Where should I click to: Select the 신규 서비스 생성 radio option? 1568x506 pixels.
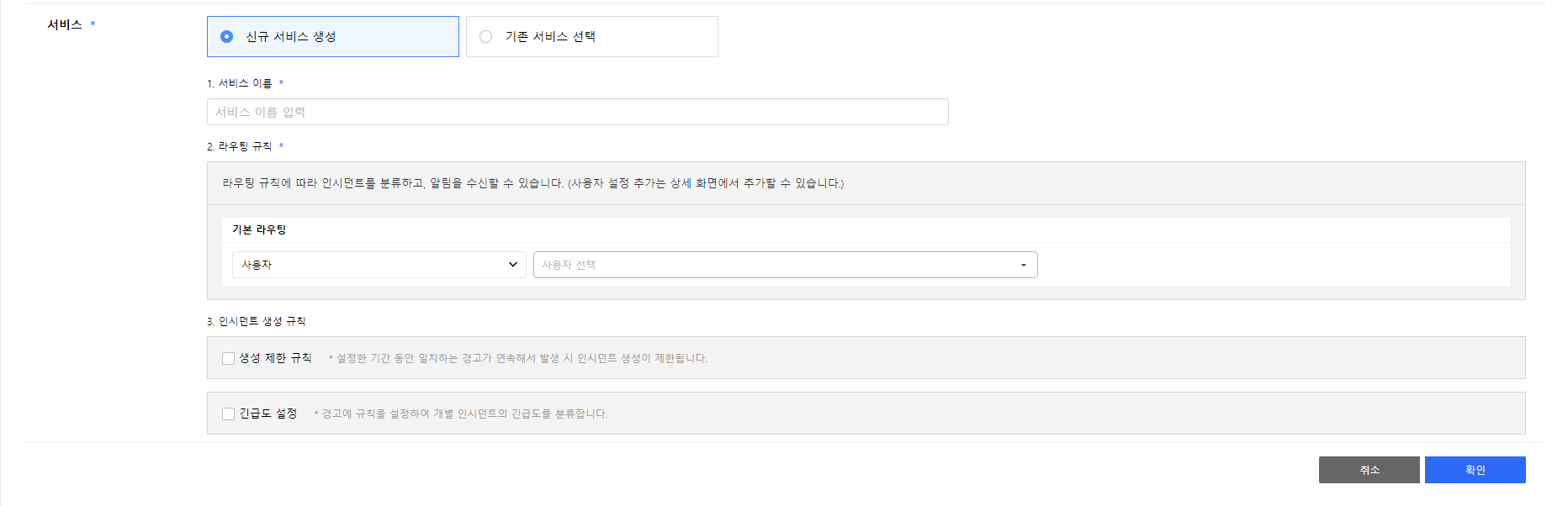[227, 37]
